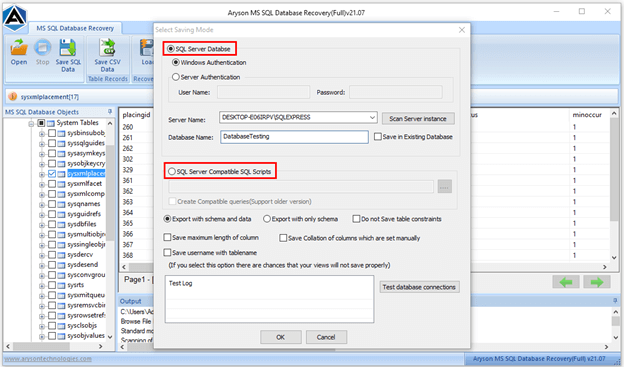Expand the sysasymkeys tree node
Viewport: 624px width, 367px height.
tap(41, 154)
